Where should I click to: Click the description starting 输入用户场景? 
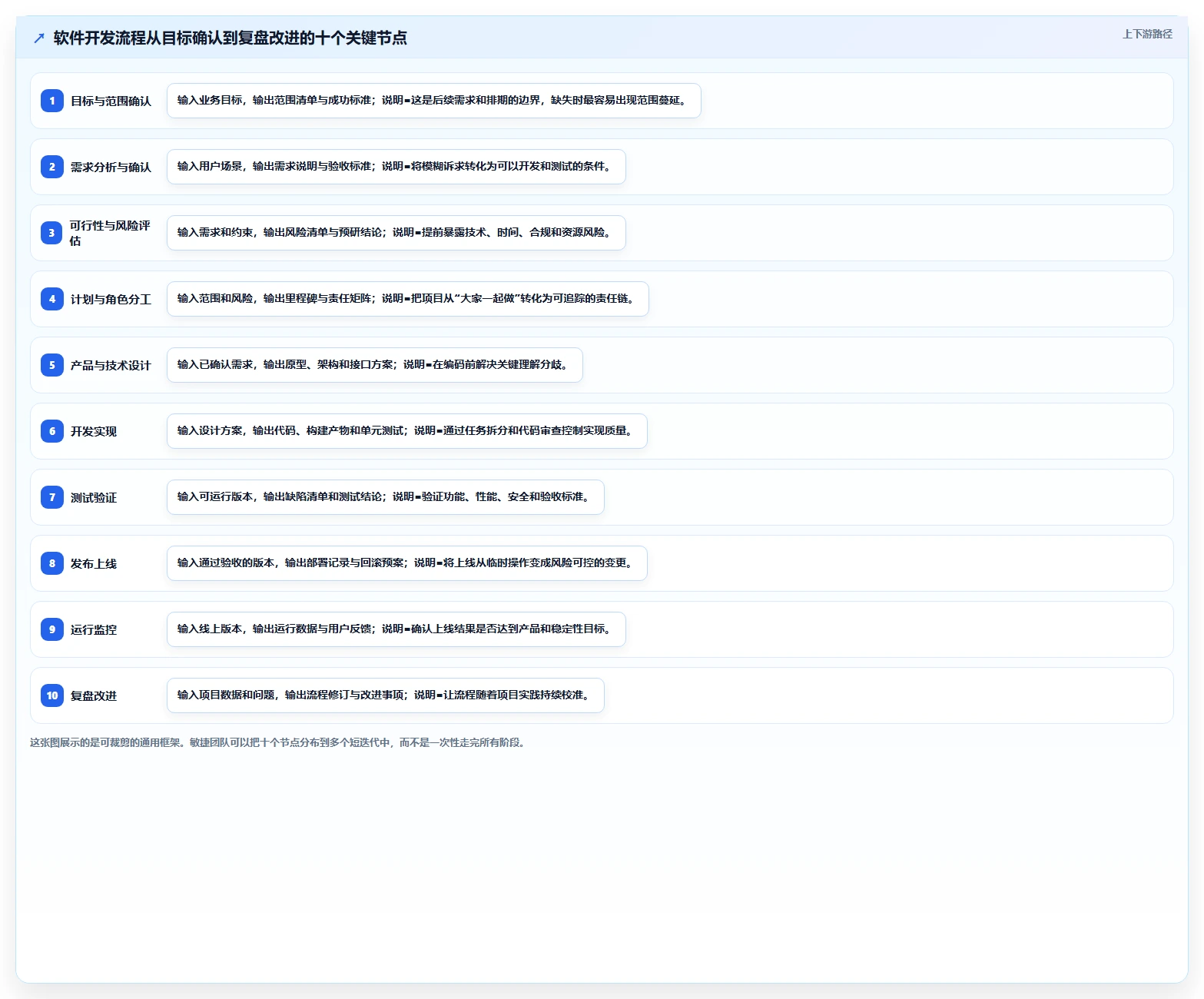click(396, 167)
